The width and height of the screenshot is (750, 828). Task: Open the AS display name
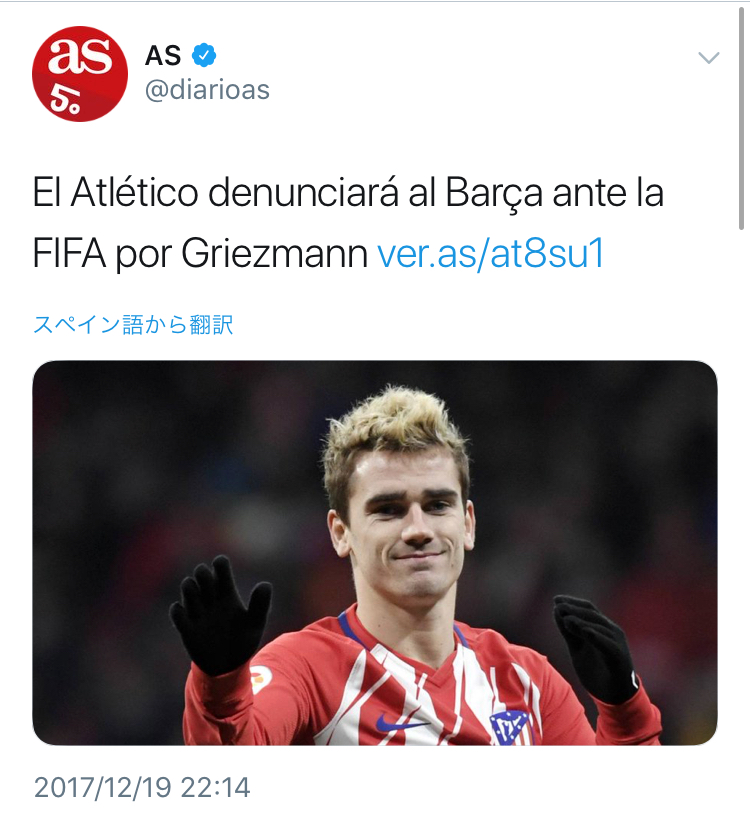(163, 55)
